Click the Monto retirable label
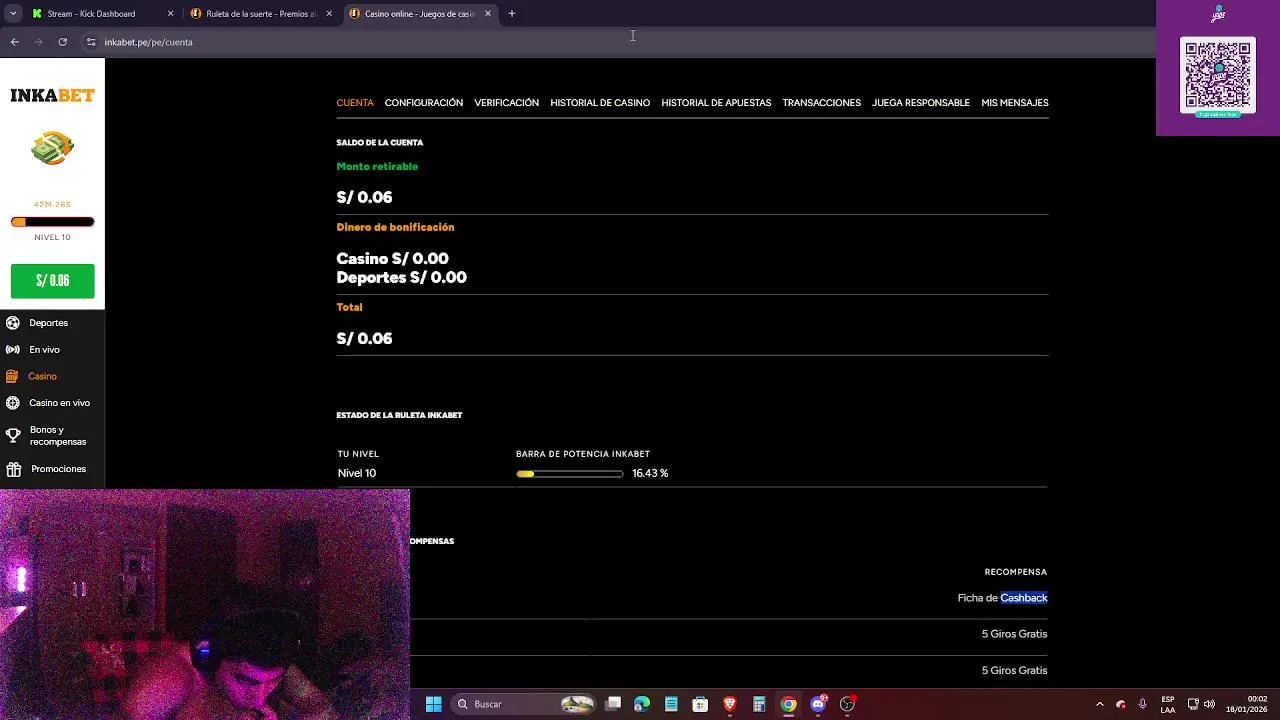The height and width of the screenshot is (720, 1280). [377, 167]
